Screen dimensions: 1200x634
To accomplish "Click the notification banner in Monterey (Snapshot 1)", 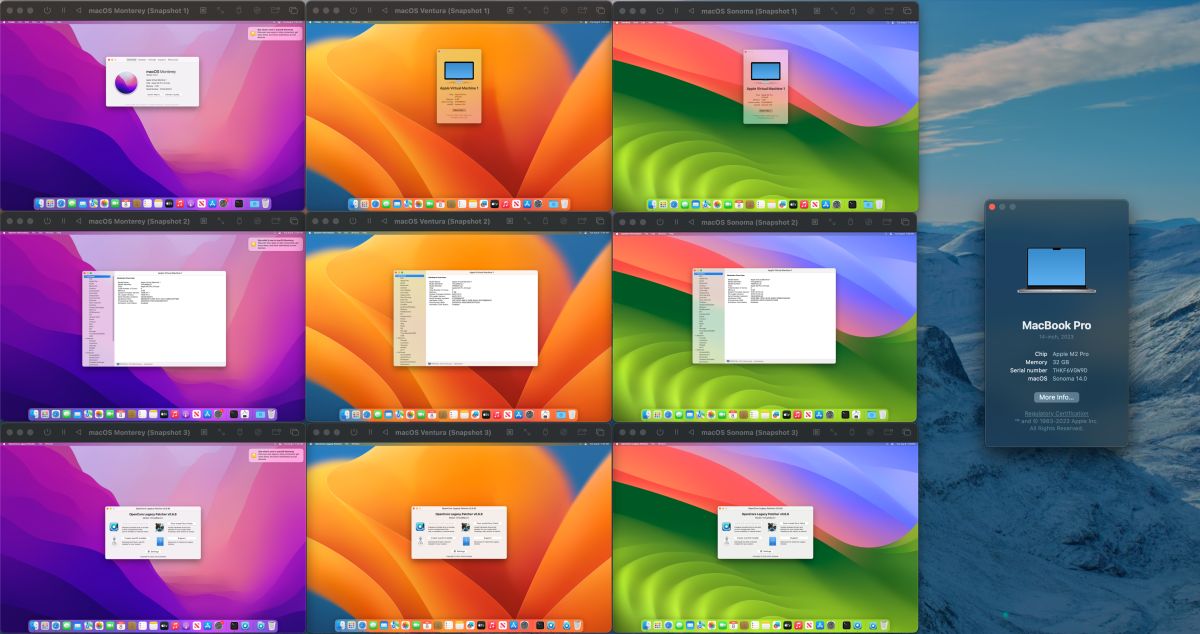I will click(x=276, y=33).
